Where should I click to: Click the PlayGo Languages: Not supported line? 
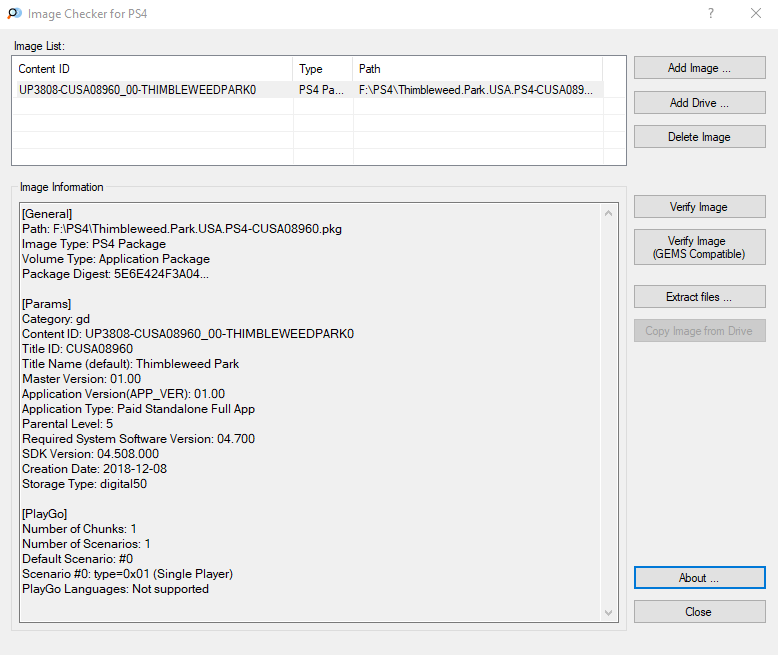[116, 589]
